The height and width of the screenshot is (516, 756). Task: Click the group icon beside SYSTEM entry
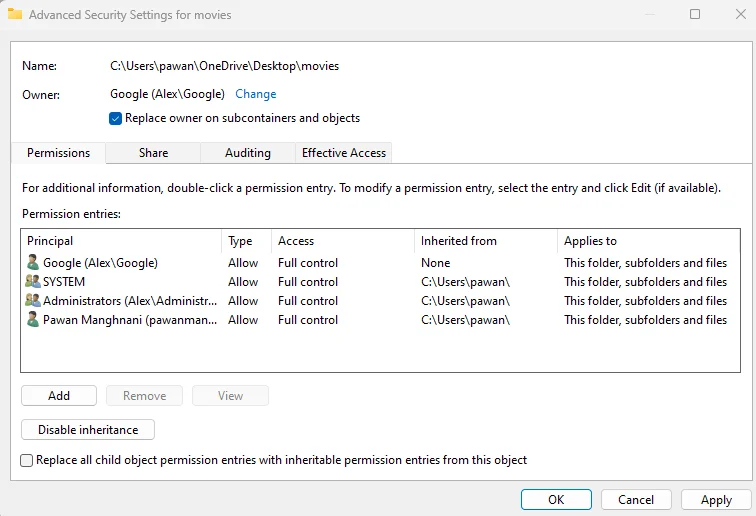click(x=33, y=282)
